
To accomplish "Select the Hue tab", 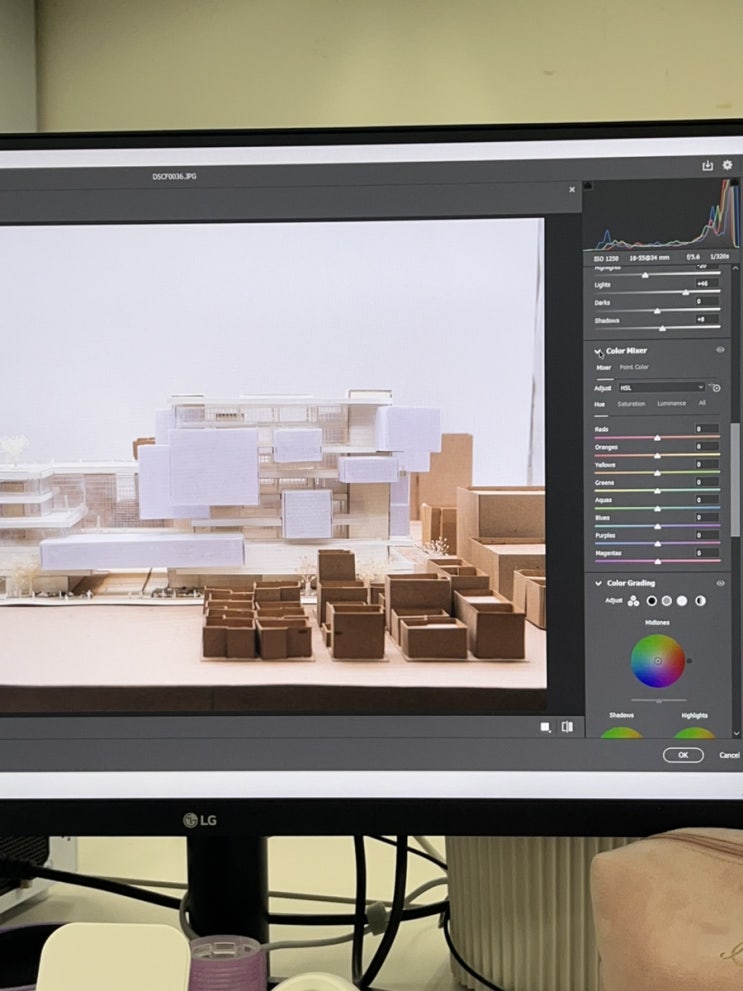I will tap(600, 404).
